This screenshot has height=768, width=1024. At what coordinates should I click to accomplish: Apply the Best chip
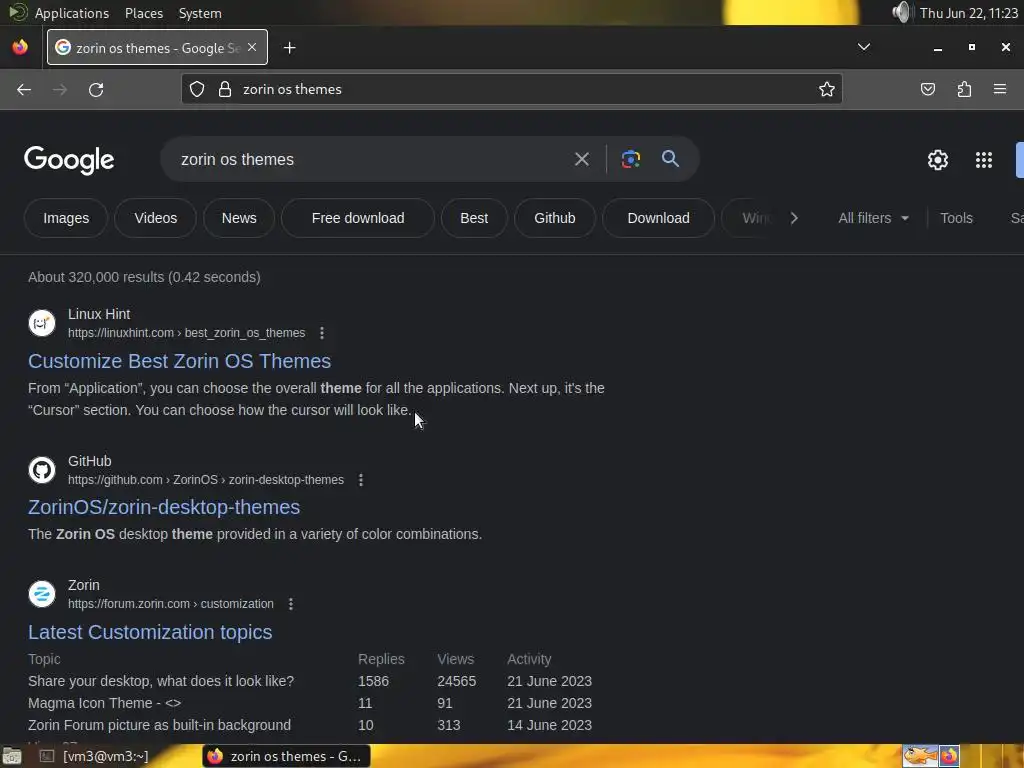coord(474,218)
